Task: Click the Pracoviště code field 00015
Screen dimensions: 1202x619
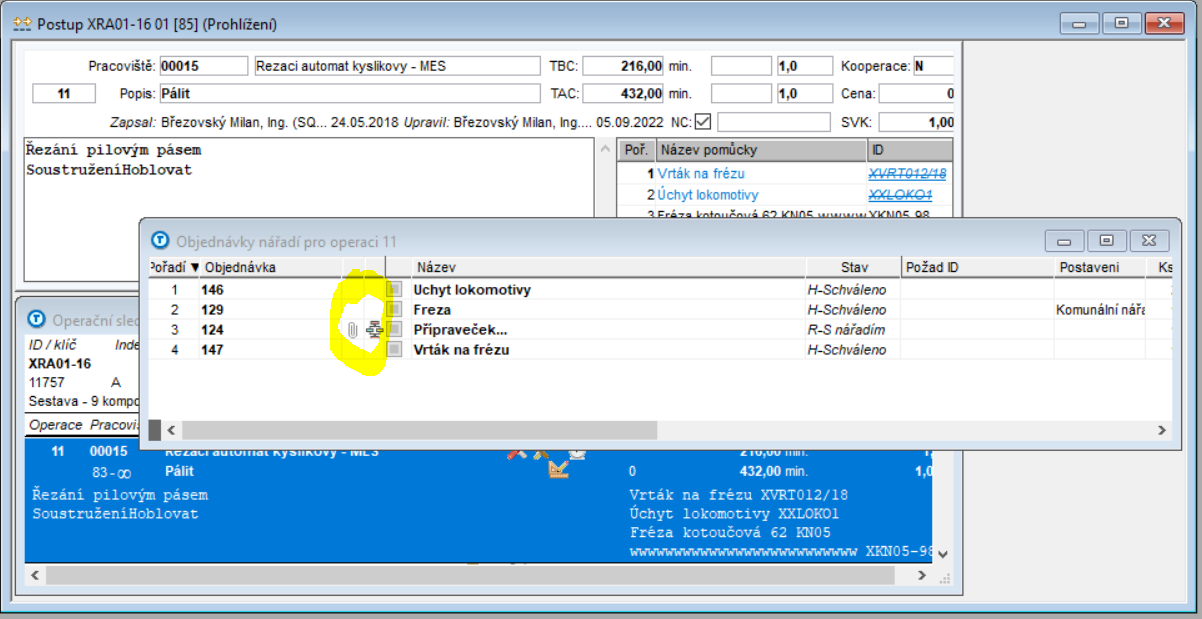Action: coord(203,66)
